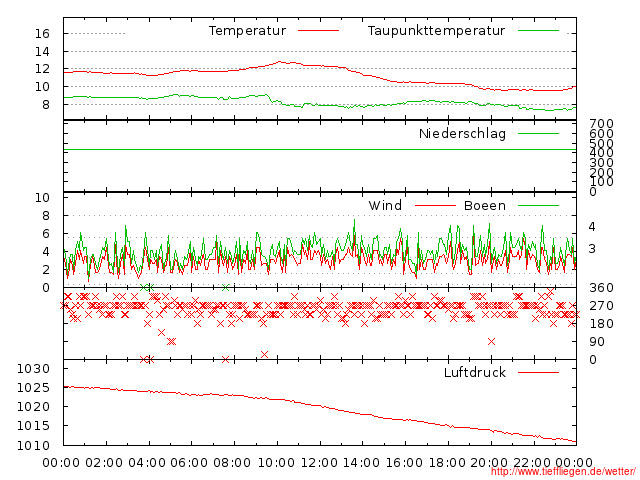Click the 1025 pressure axis value
640x480 pixels.
(x=33, y=388)
